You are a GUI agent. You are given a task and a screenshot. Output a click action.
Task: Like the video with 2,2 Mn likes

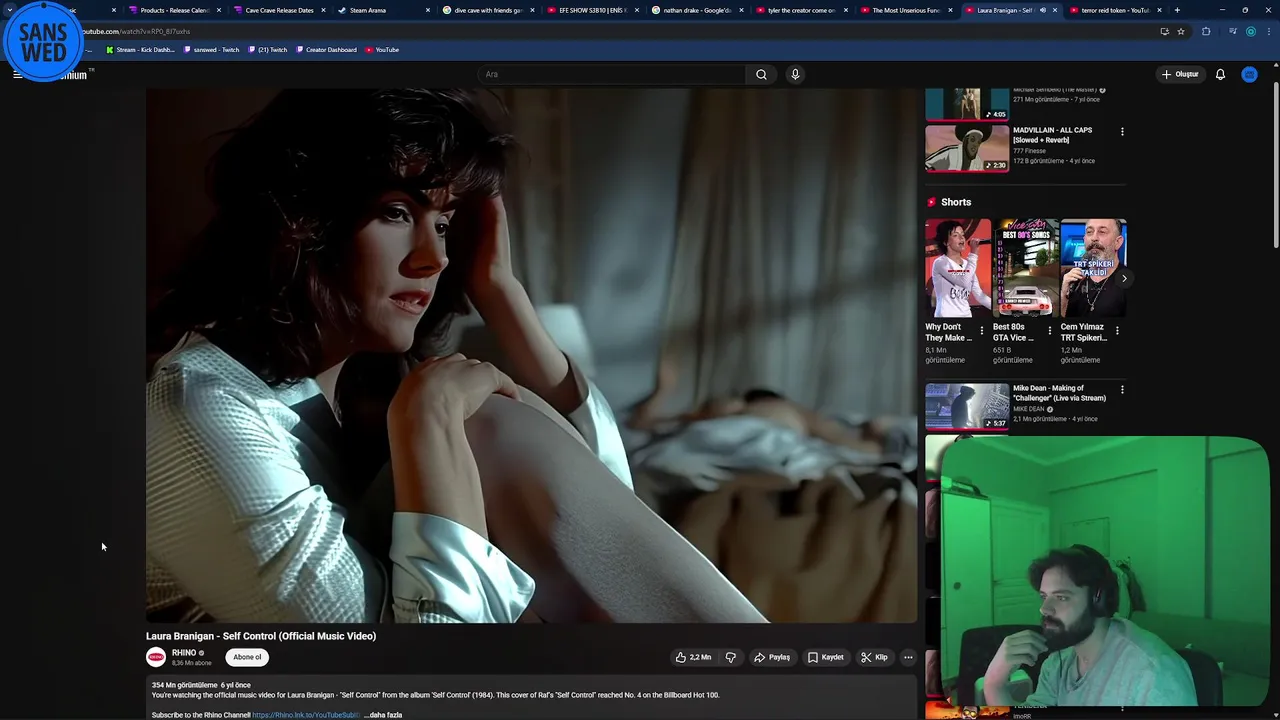(x=693, y=657)
